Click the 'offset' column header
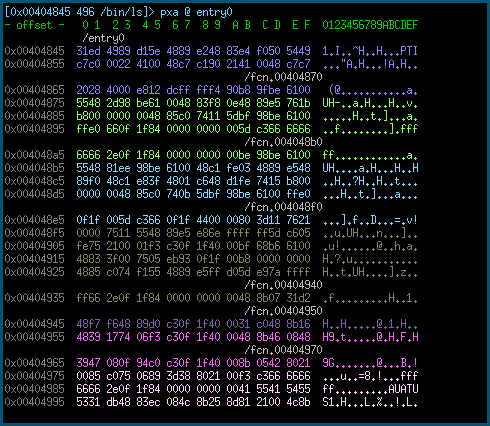Screen dimensions: 490x426 34,25
